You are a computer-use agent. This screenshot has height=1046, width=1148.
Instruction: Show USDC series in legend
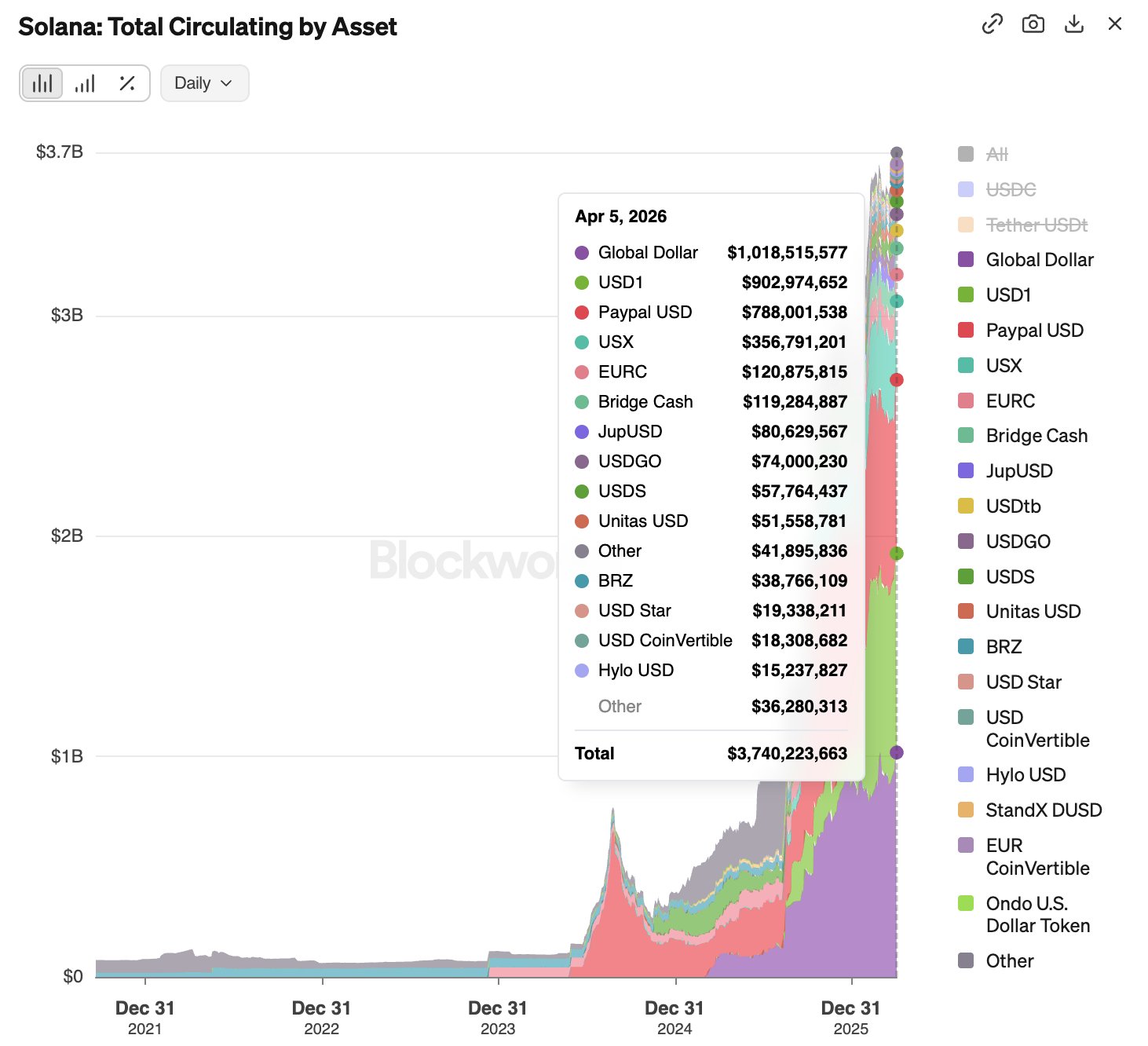pyautogui.click(x=1011, y=190)
